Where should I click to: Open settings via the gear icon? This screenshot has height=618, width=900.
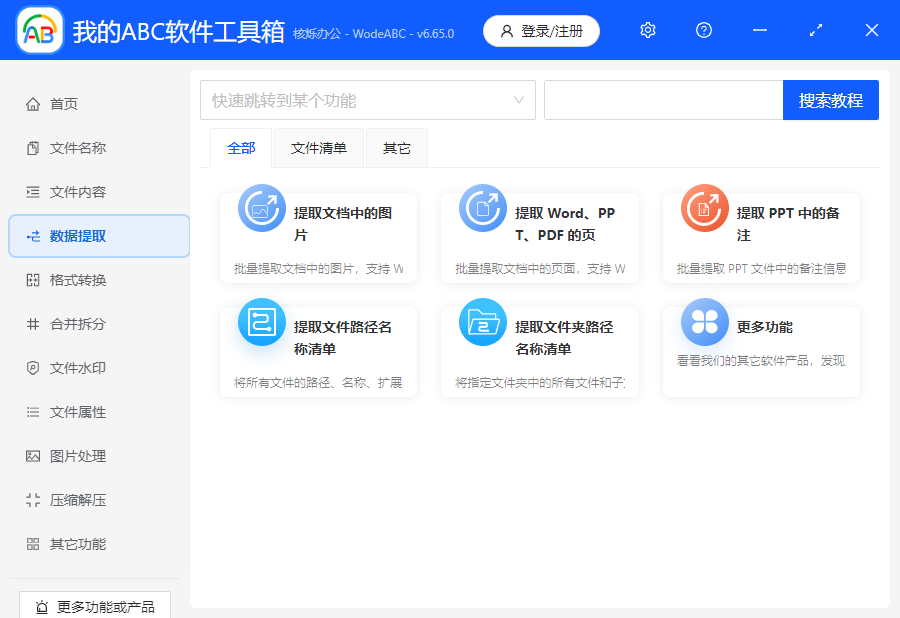click(647, 30)
